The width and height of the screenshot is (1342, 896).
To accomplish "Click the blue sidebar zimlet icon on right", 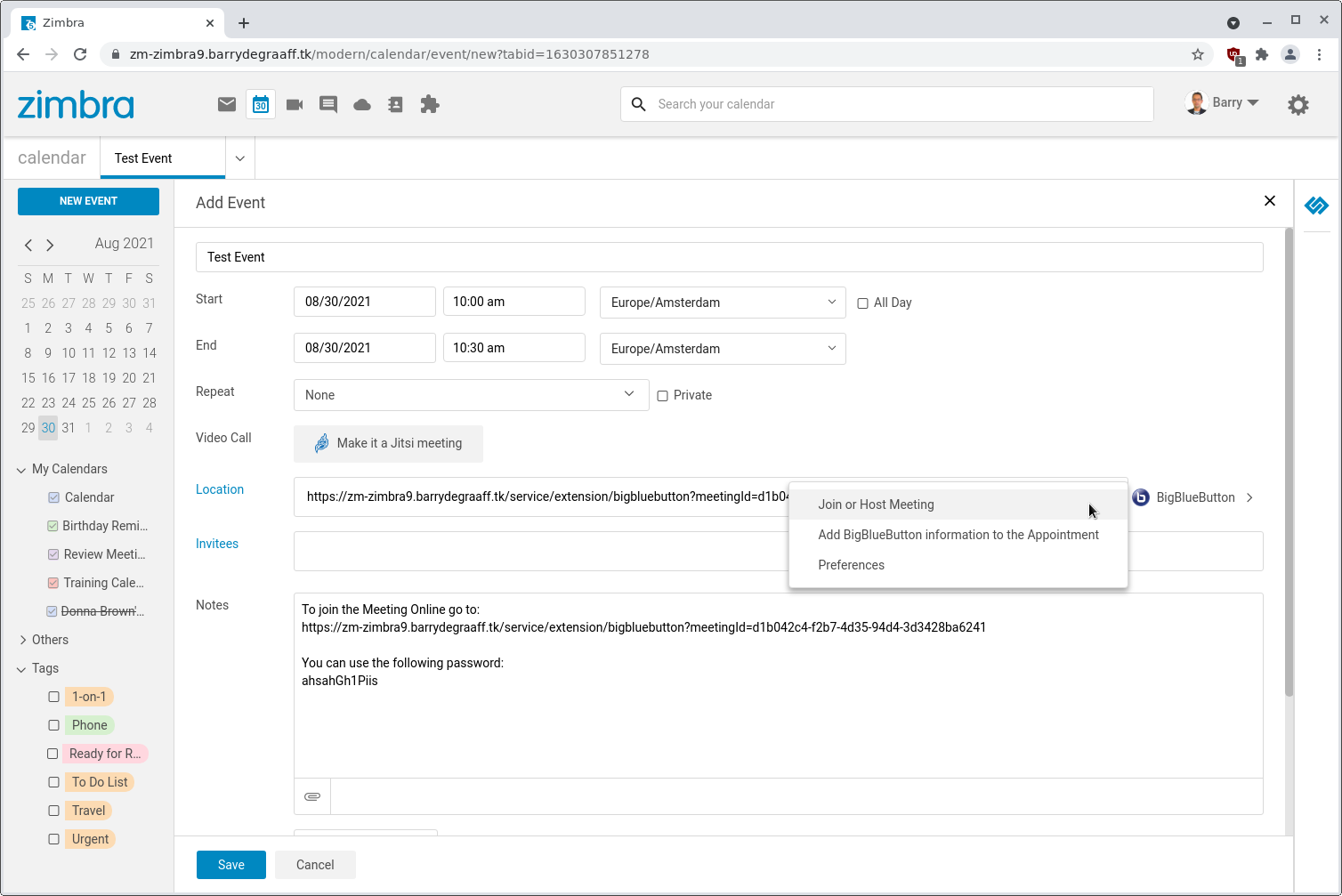I will pyautogui.click(x=1316, y=206).
